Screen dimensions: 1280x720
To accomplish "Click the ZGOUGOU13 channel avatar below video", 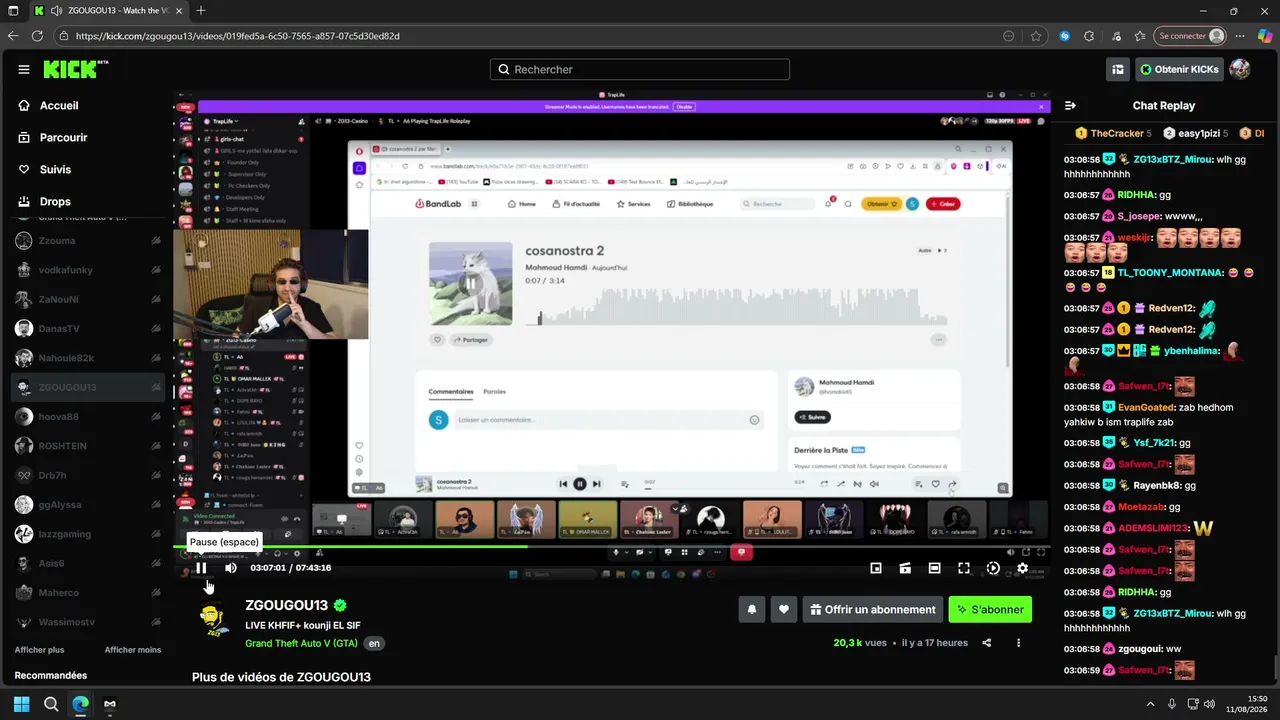I will 214,621.
